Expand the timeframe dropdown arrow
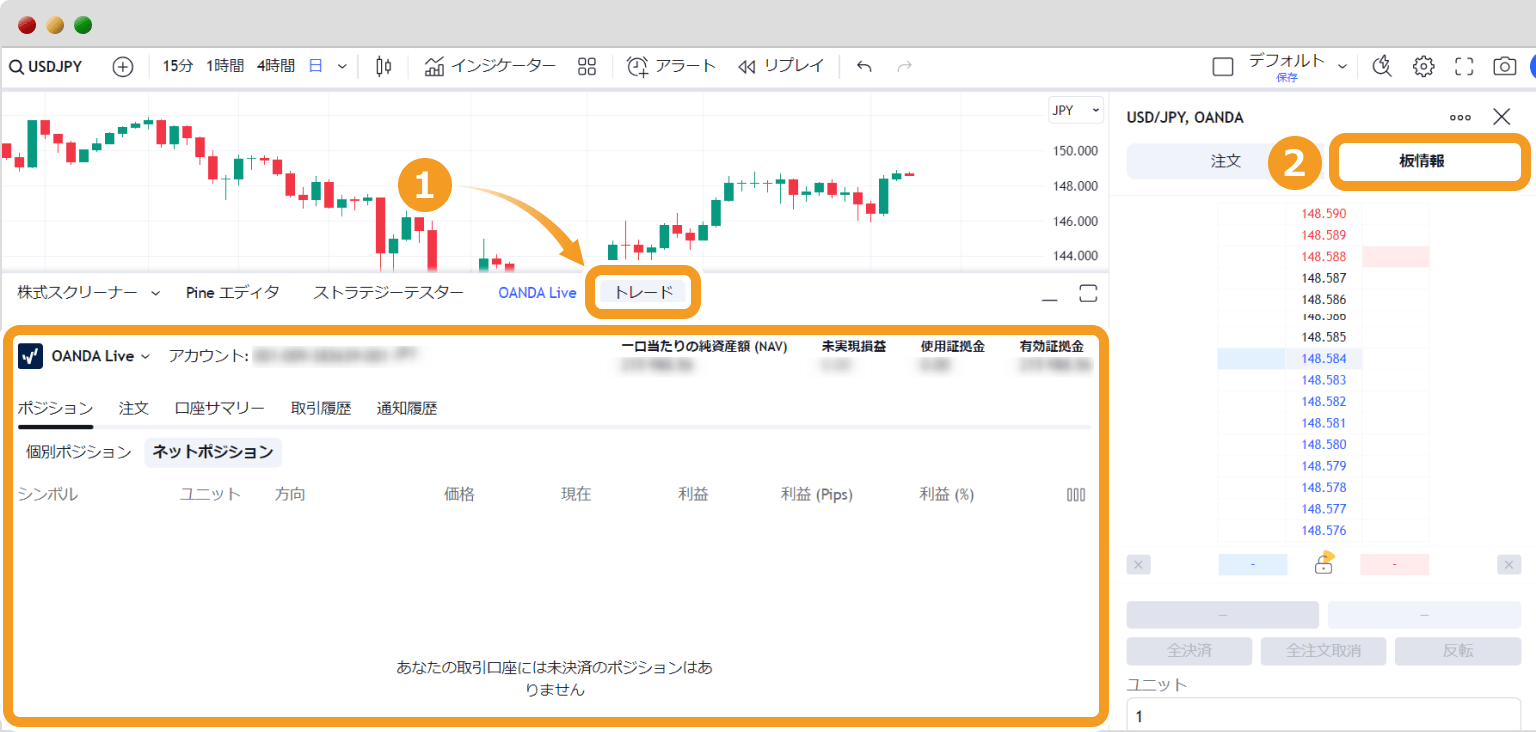 coord(342,67)
